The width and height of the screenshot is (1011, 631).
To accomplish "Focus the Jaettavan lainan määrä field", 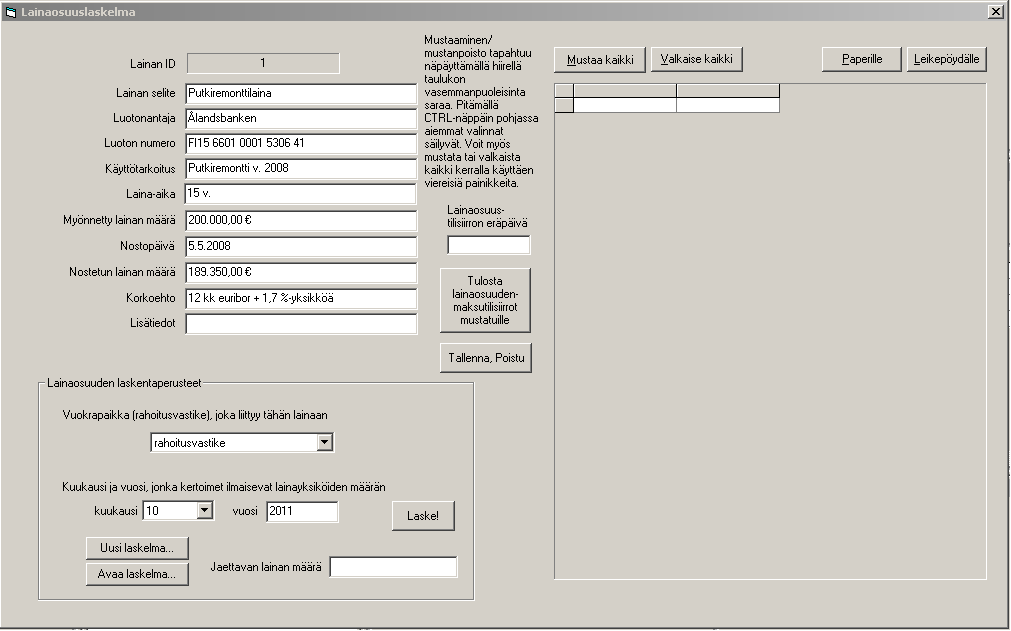I will [x=393, y=567].
